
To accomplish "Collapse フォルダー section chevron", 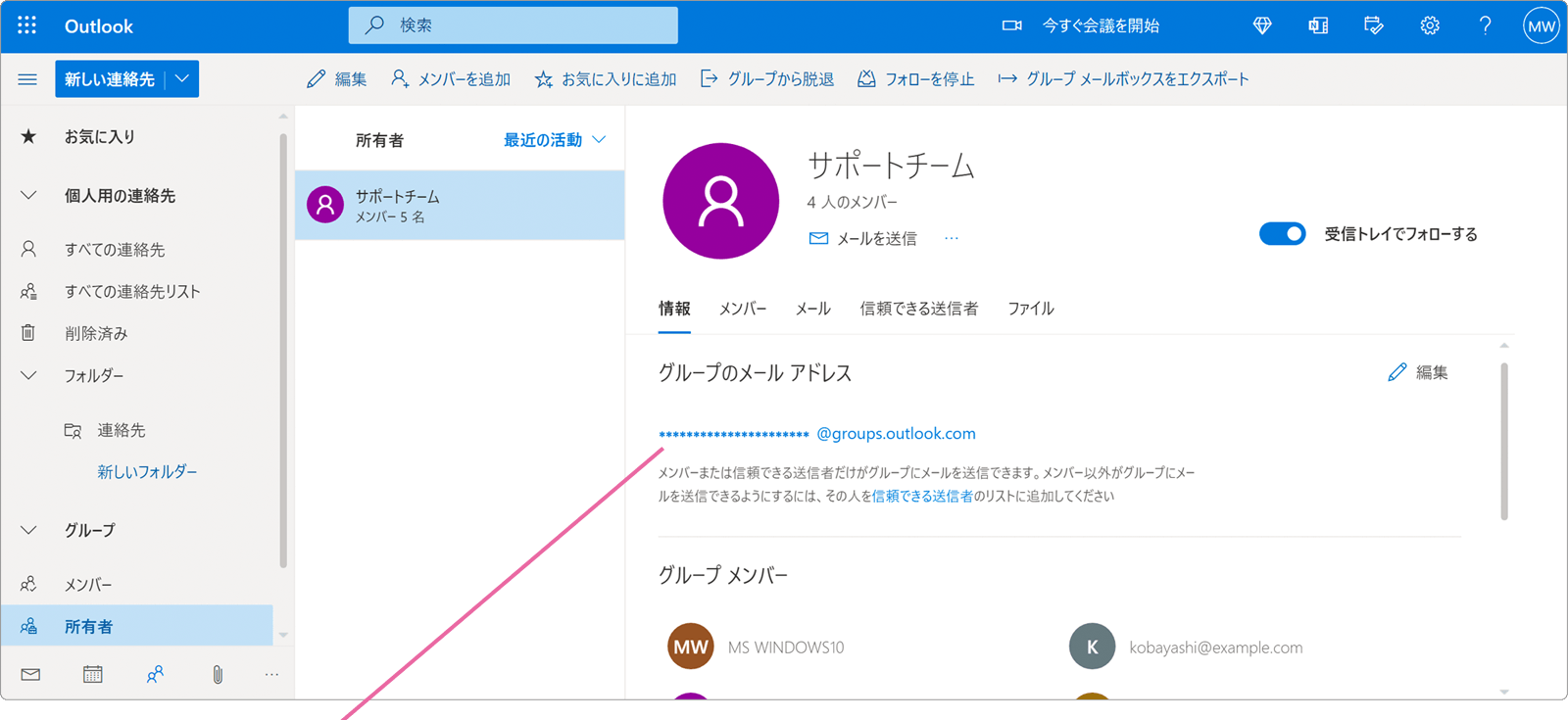I will 28,376.
